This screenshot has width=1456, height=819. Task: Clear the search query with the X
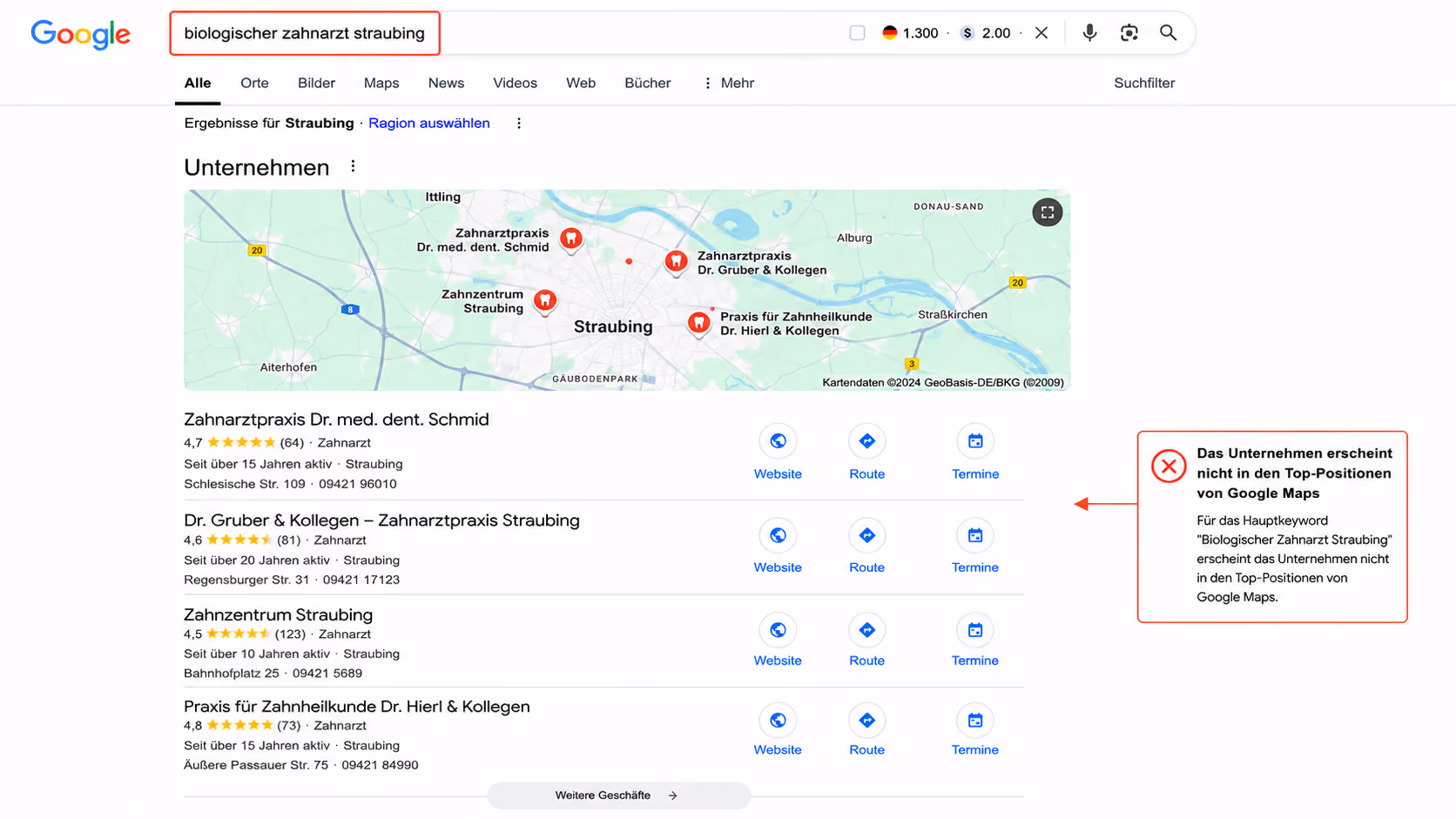[1041, 33]
